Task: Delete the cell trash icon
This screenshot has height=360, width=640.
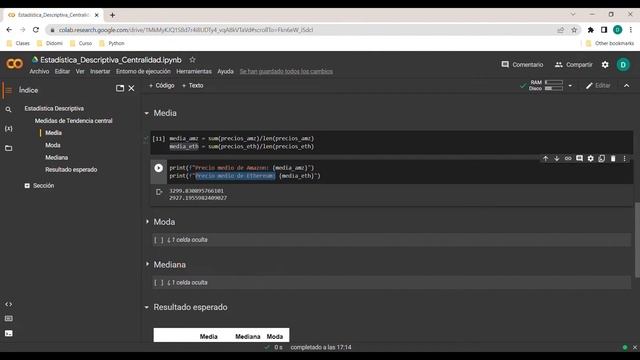Action: [613, 158]
